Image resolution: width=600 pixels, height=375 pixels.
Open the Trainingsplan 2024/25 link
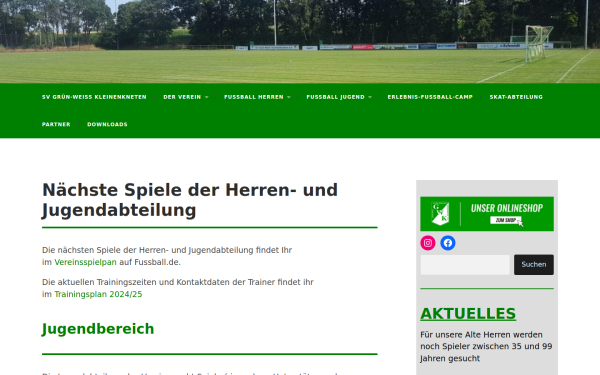point(98,294)
